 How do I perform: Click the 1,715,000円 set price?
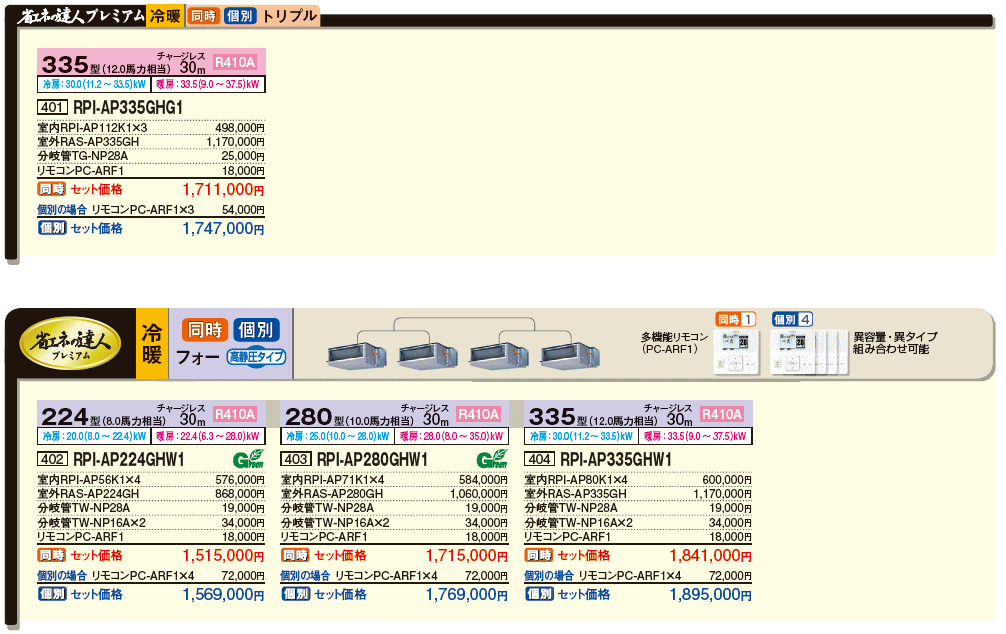pyautogui.click(x=466, y=556)
